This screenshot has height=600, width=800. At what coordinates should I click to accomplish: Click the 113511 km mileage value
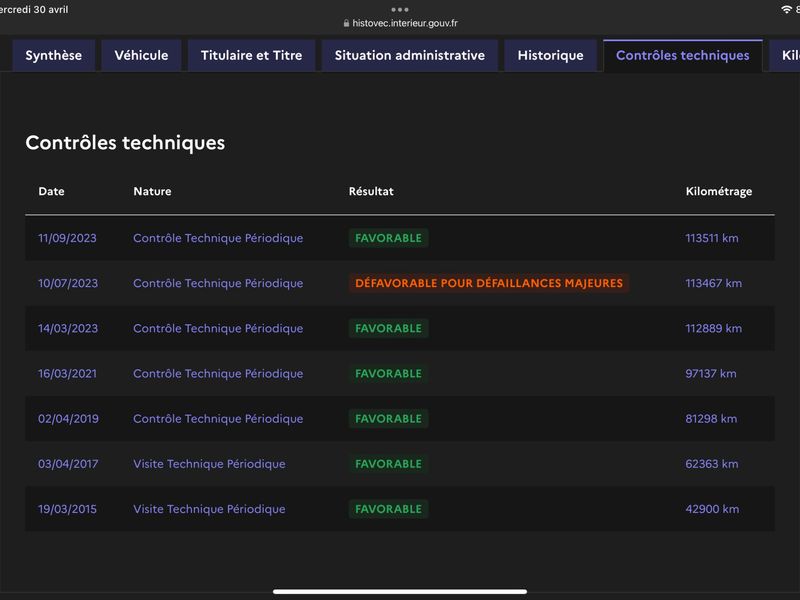click(x=713, y=238)
